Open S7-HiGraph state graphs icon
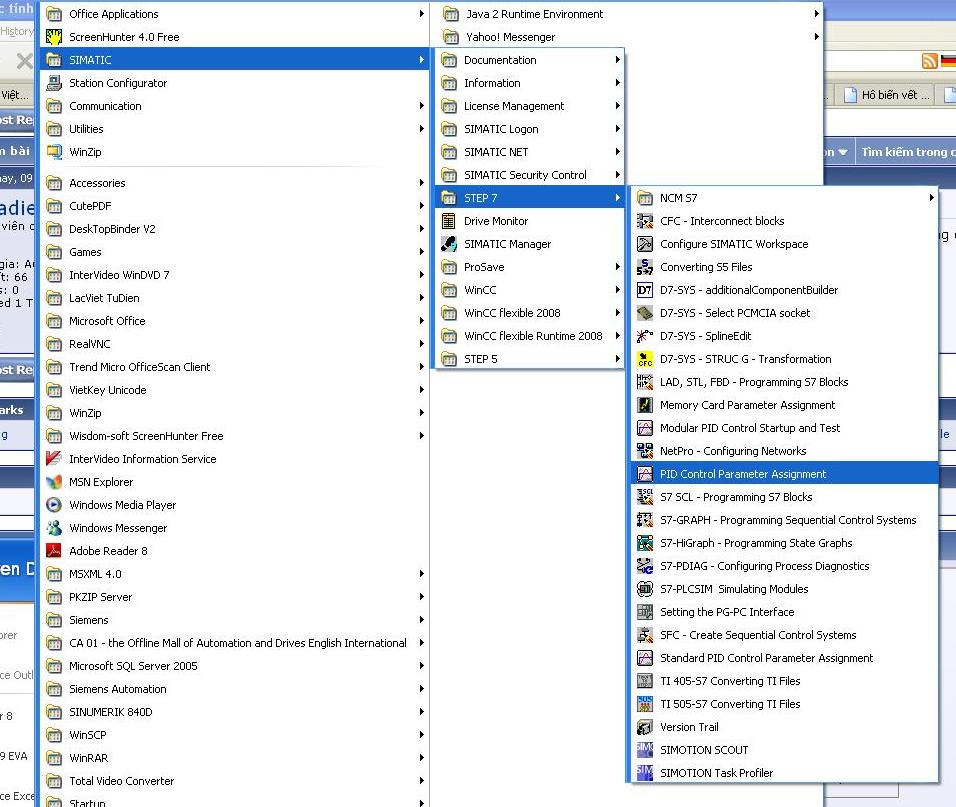956x807 pixels. pyautogui.click(x=644, y=543)
